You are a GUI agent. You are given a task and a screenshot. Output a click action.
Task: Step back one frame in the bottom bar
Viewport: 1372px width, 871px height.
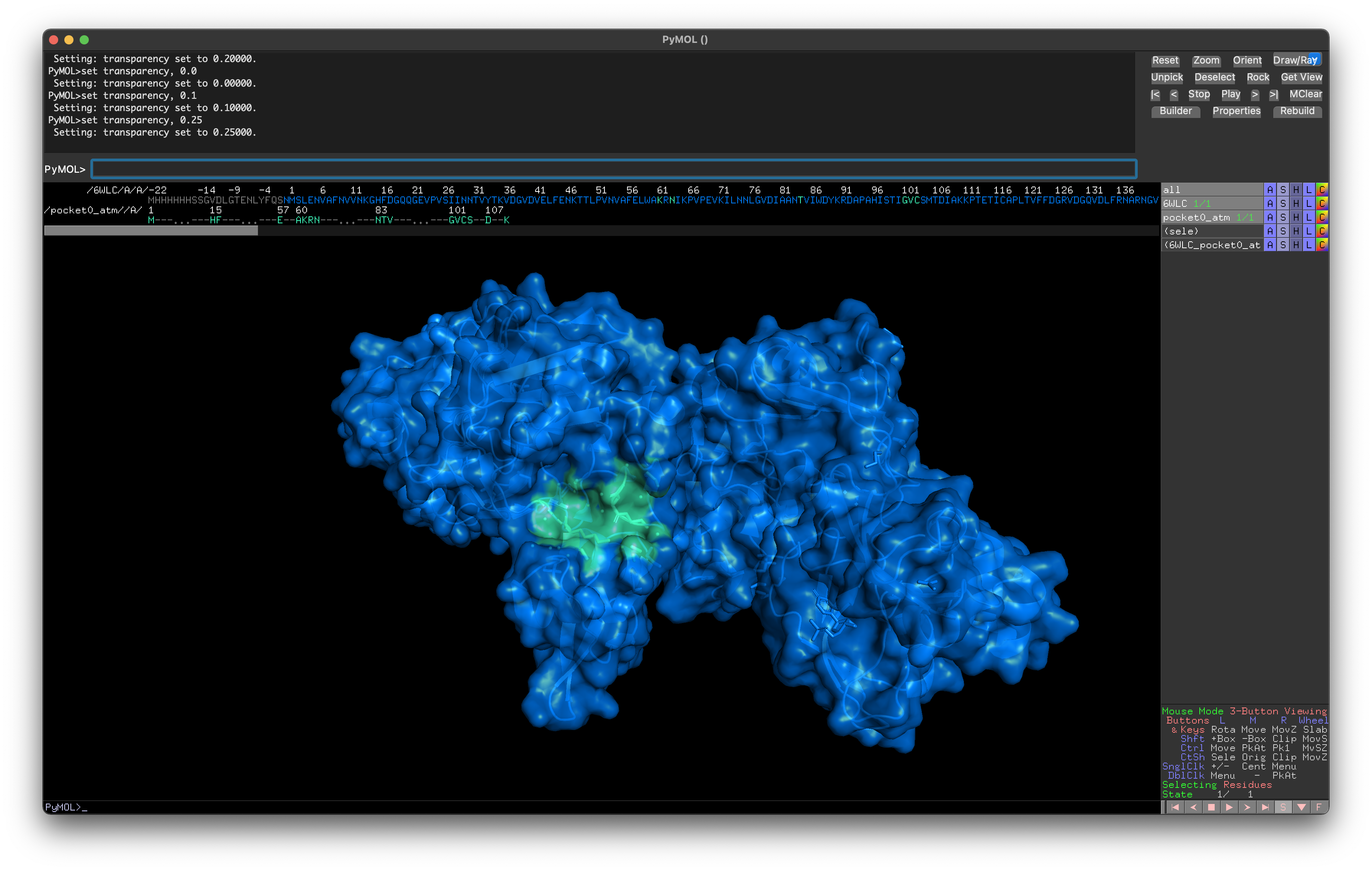pos(1193,807)
